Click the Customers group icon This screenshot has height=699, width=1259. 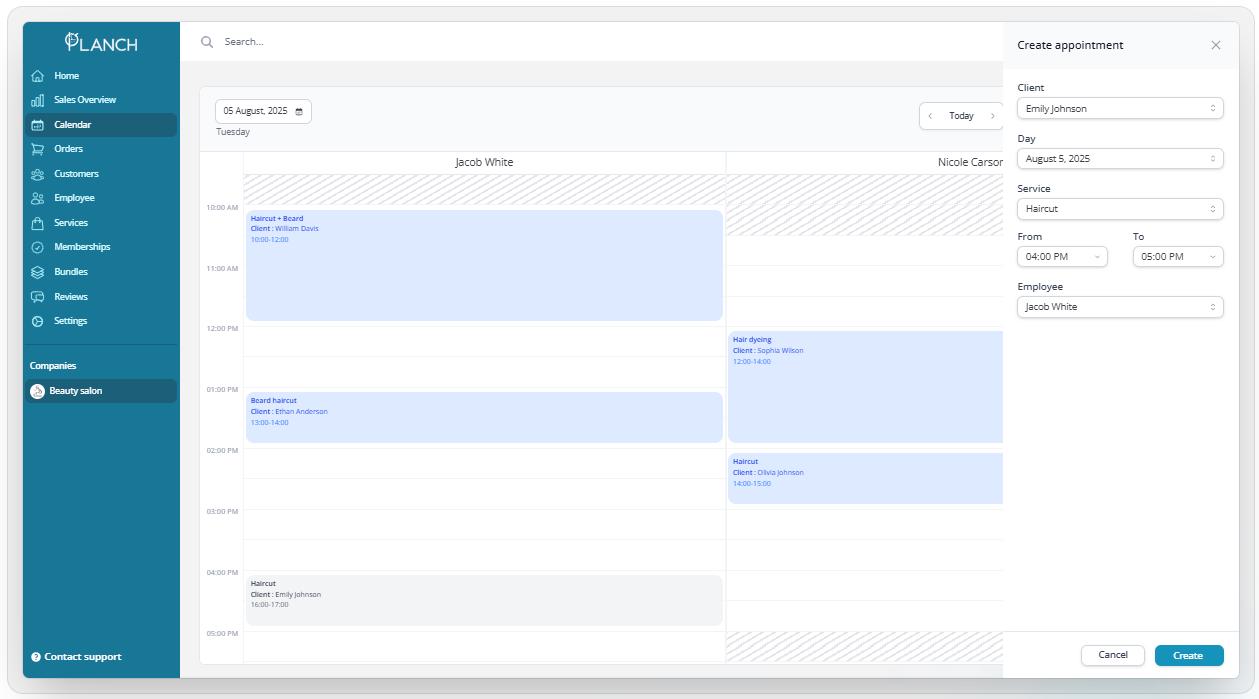[38, 174]
